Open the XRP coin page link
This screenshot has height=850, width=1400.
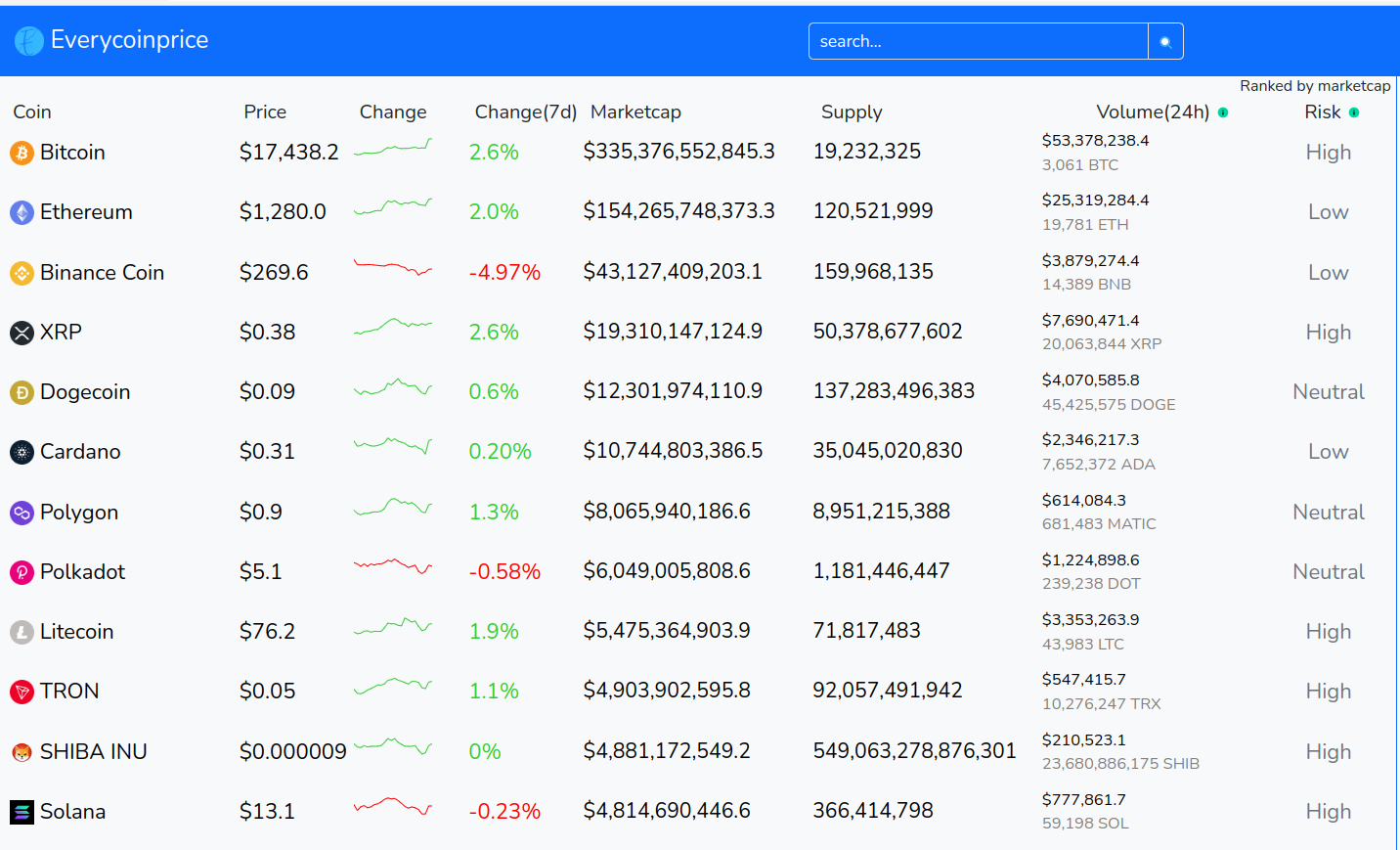(x=61, y=333)
